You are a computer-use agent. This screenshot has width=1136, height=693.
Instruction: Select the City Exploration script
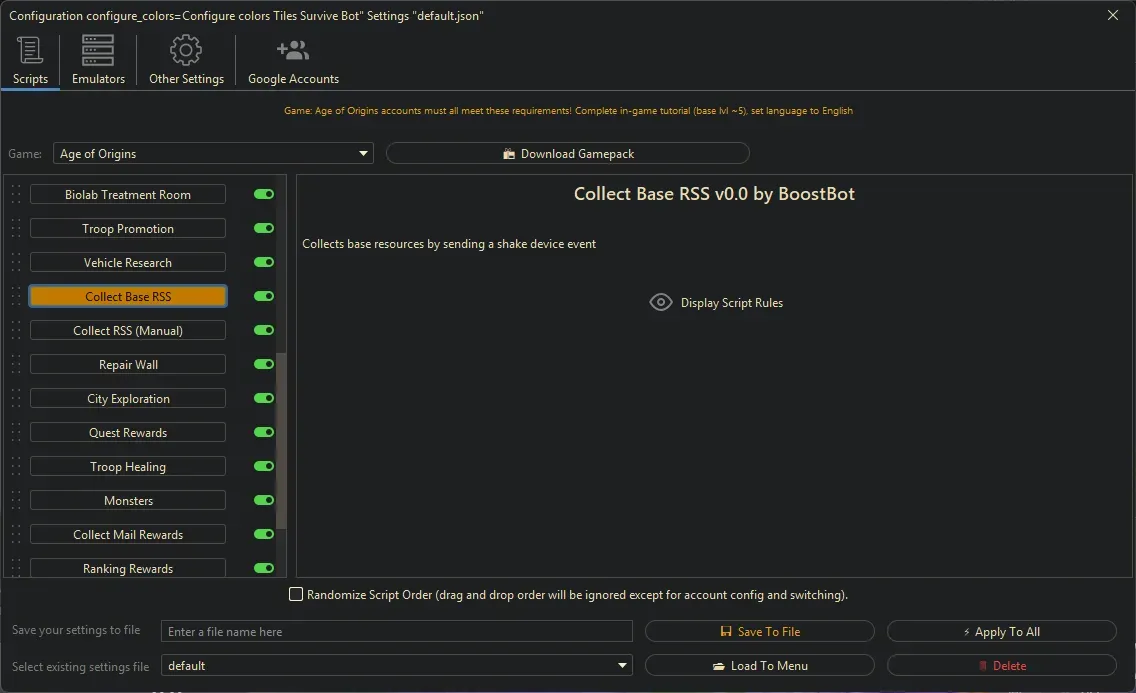127,398
